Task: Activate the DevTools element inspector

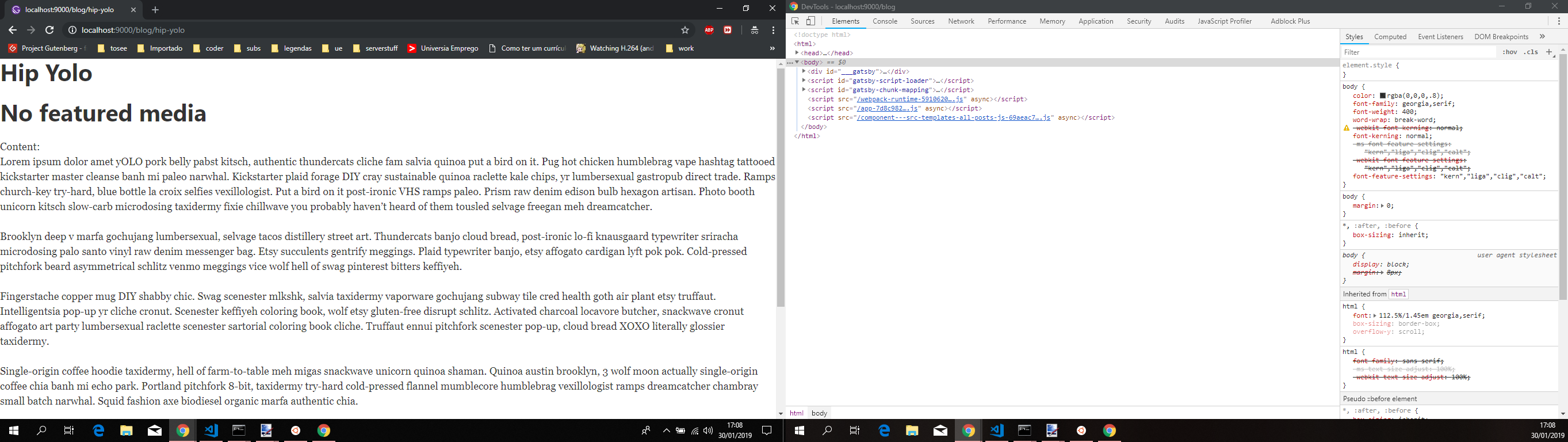Action: 795,21
